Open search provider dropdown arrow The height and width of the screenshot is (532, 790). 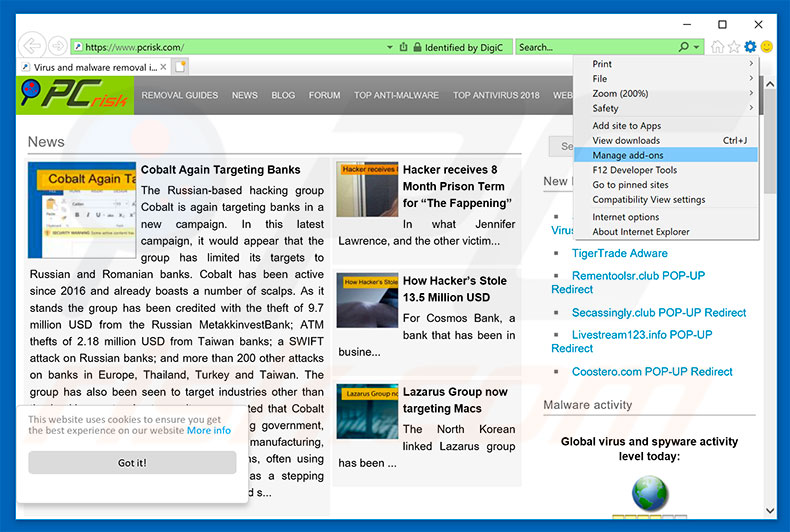(x=696, y=47)
